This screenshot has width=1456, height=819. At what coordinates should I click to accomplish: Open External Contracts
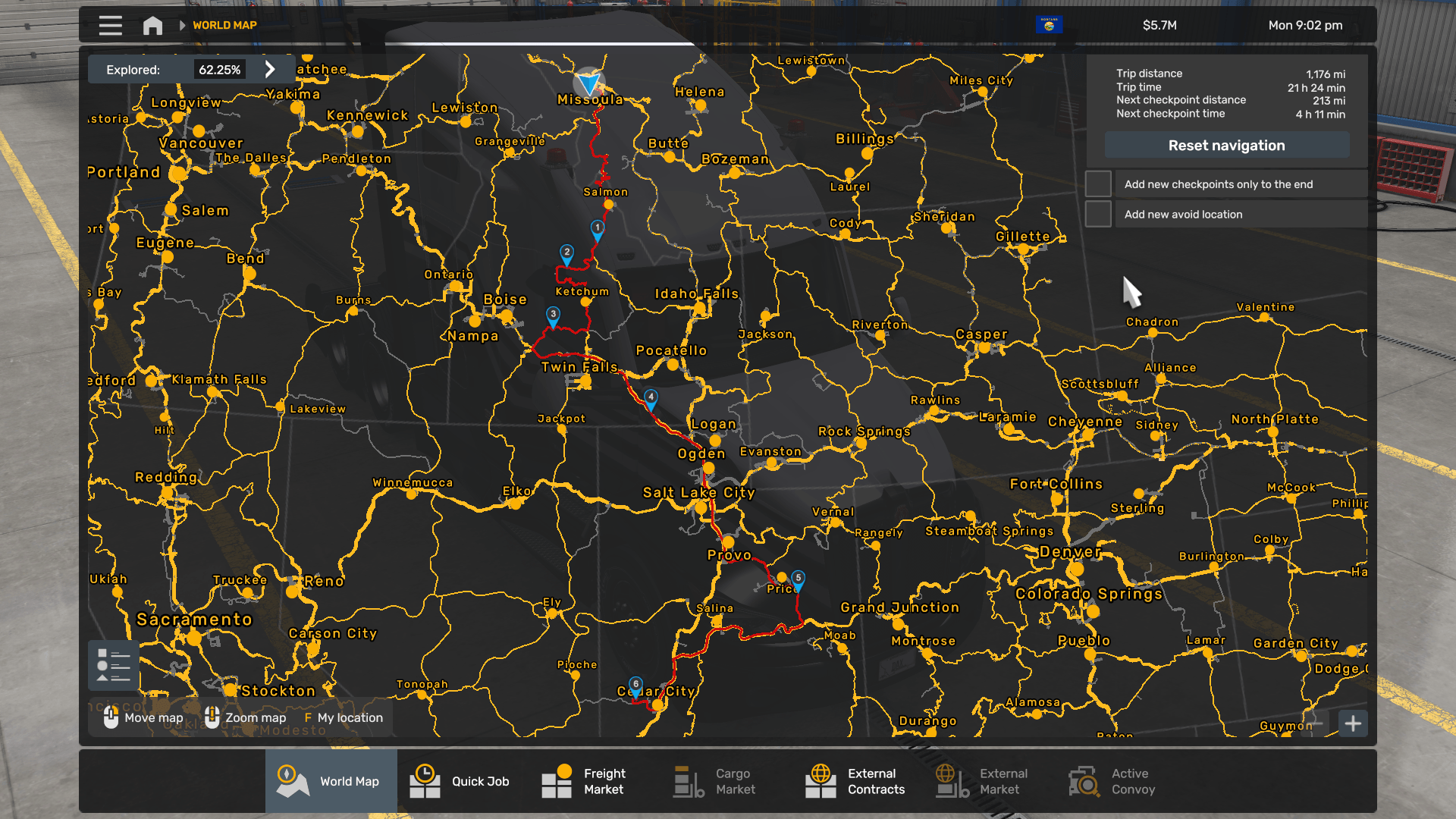[855, 781]
